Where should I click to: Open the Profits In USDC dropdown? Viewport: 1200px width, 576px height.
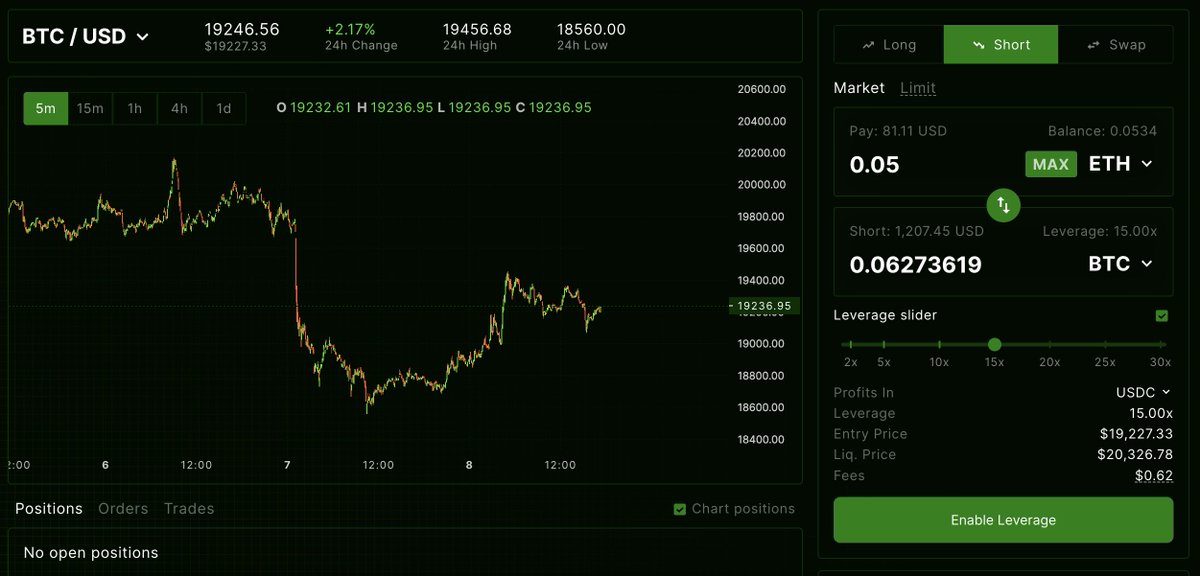[x=1143, y=393]
